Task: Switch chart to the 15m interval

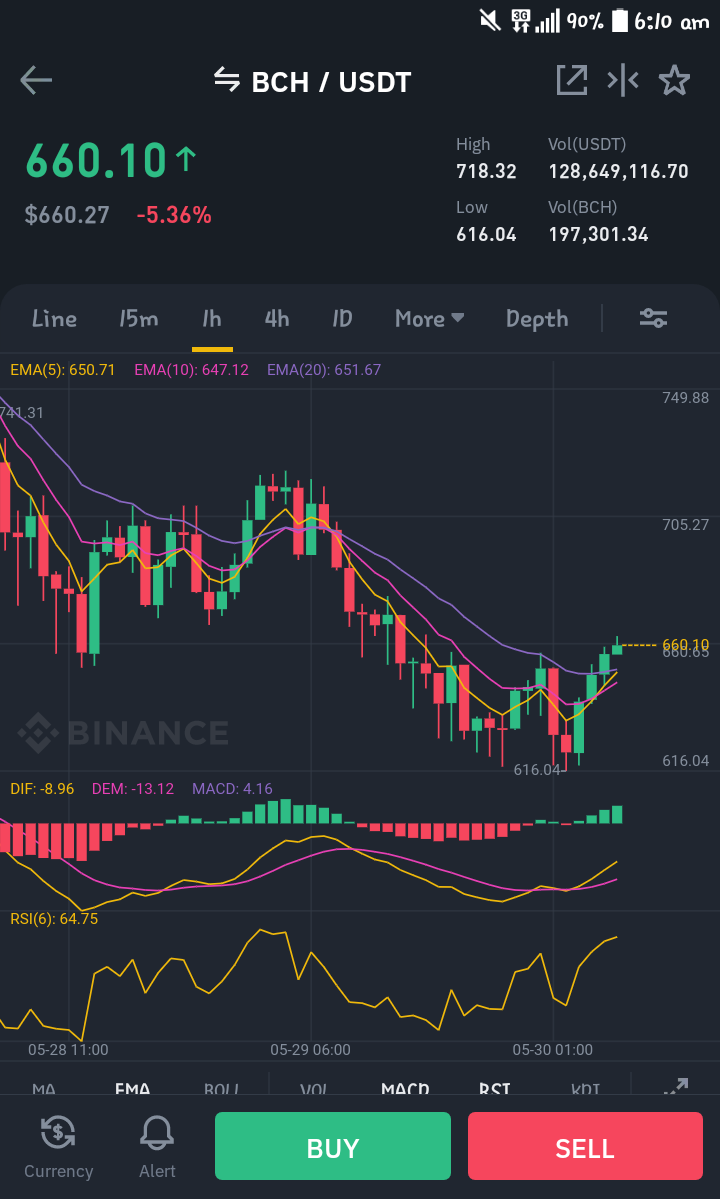Action: click(x=138, y=318)
